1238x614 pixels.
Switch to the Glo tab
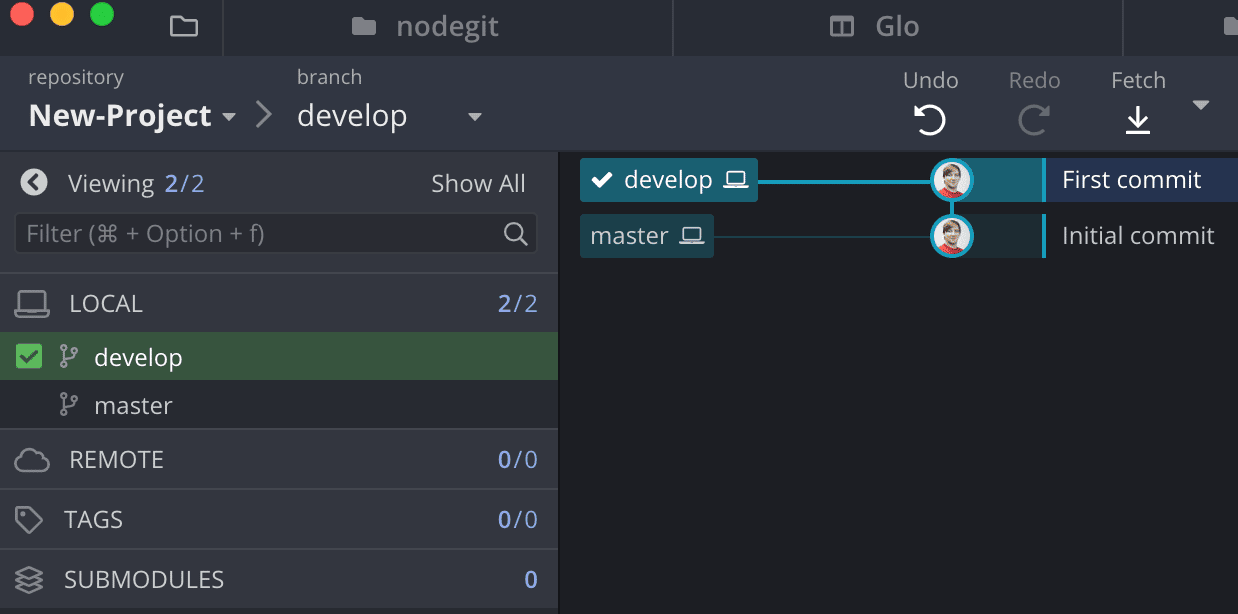coord(897,27)
